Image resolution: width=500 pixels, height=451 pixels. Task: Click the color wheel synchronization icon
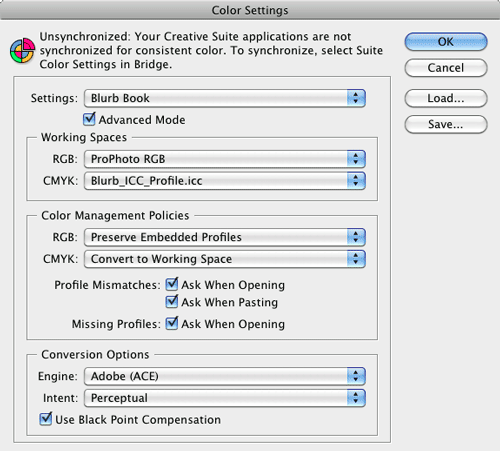click(x=22, y=51)
